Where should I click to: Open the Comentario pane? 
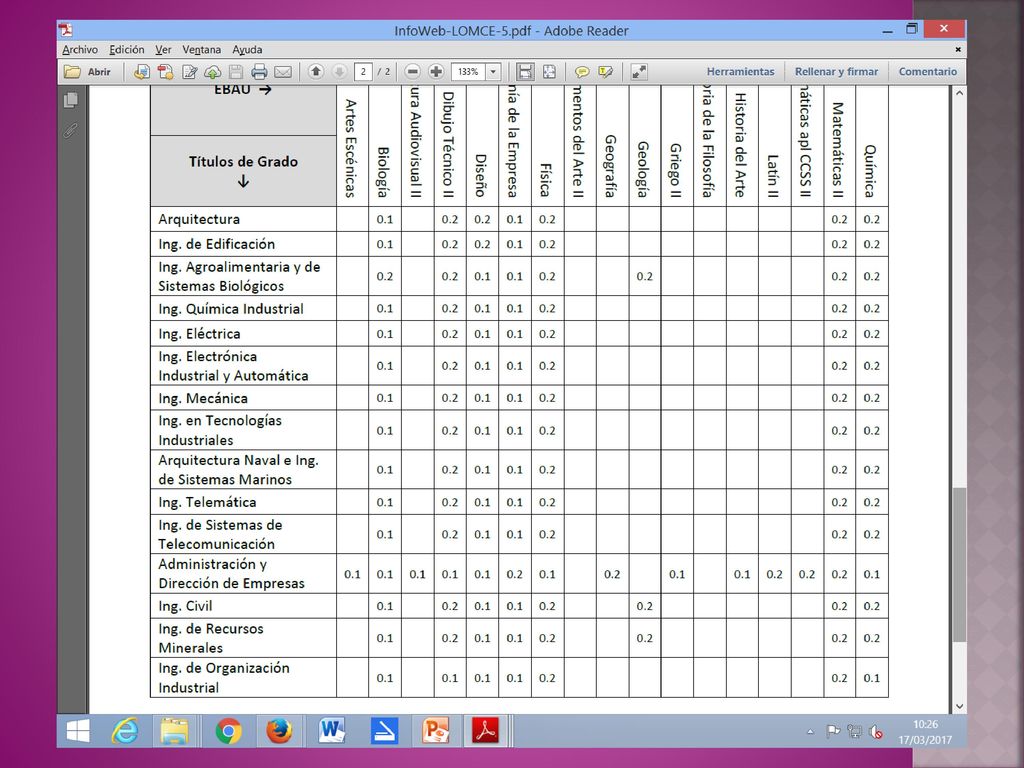pyautogui.click(x=928, y=72)
